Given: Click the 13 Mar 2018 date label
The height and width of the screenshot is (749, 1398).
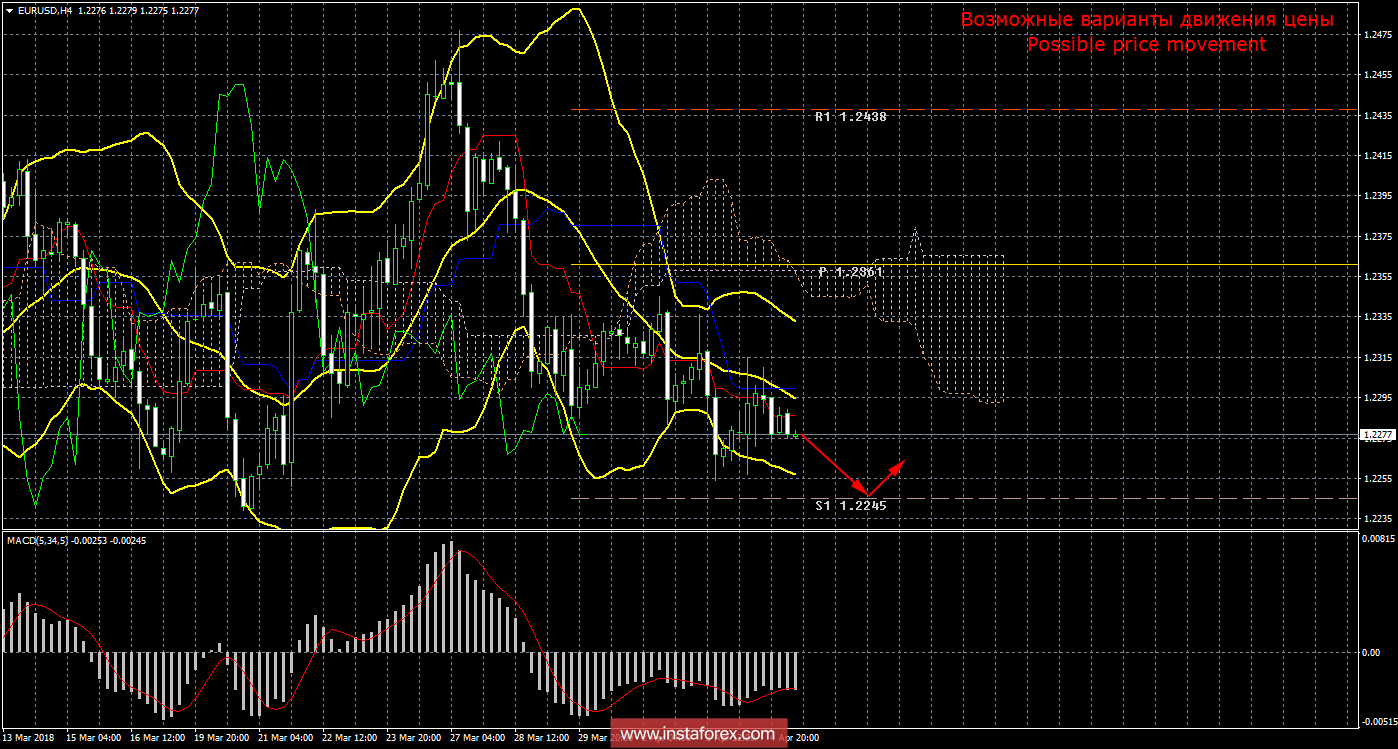Looking at the screenshot, I should click(30, 738).
